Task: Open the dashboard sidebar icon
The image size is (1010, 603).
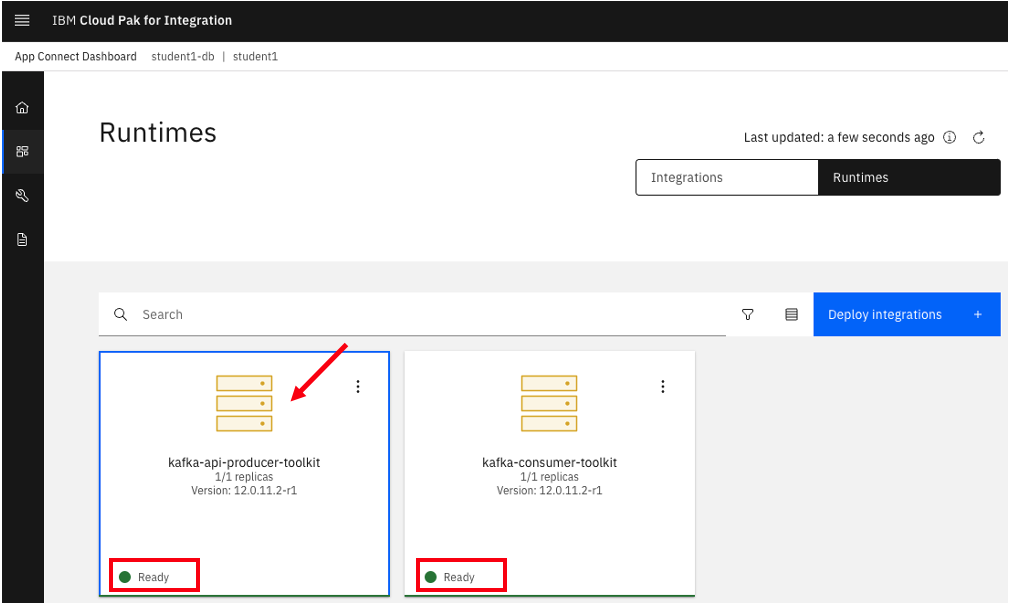Action: [22, 152]
